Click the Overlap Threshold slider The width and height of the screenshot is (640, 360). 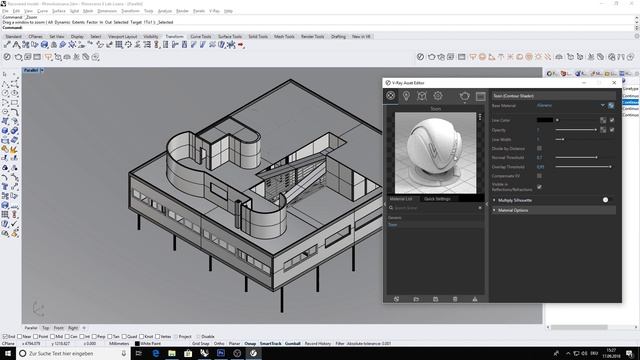tap(583, 167)
